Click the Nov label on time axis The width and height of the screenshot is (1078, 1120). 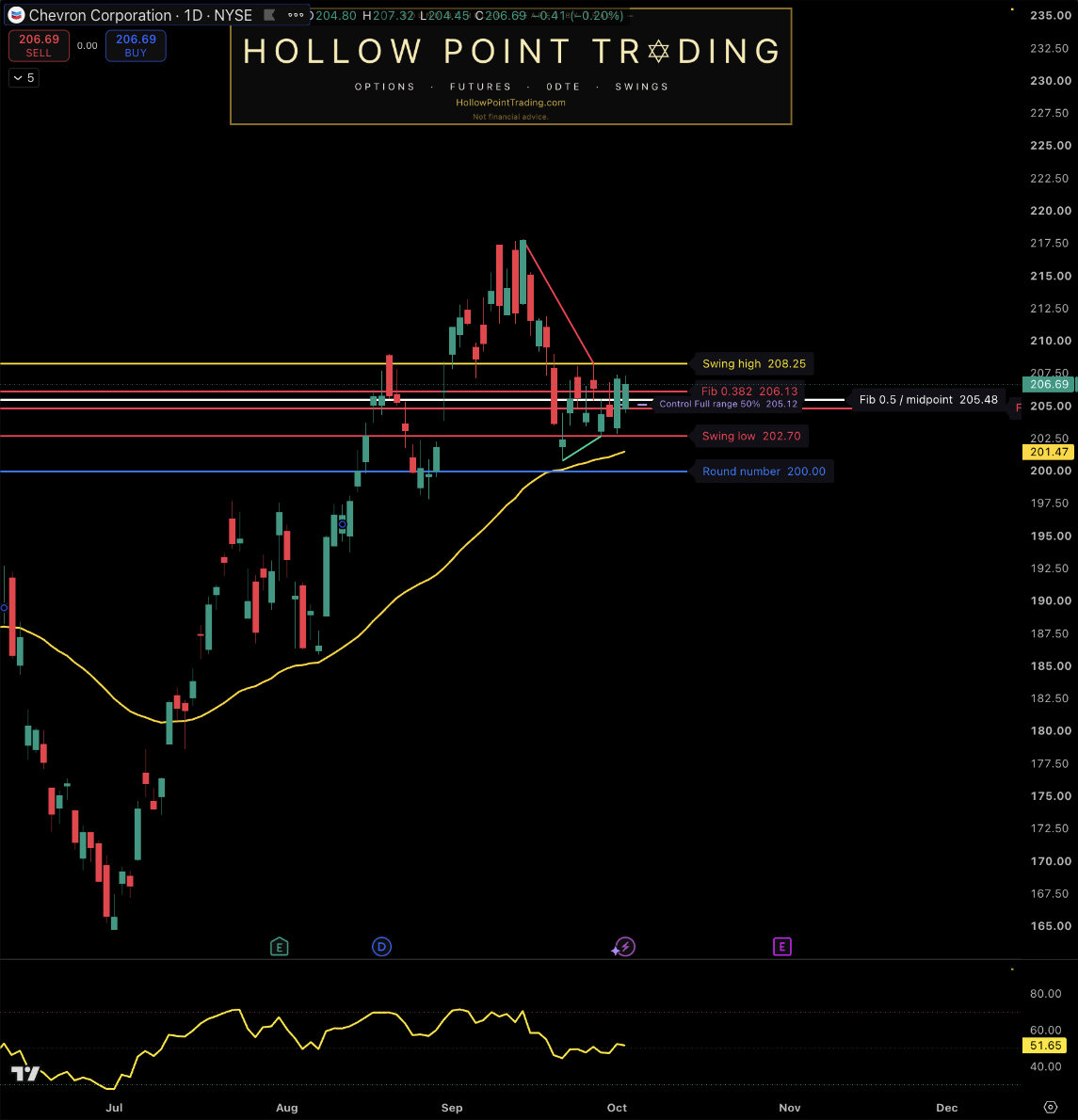[789, 1107]
